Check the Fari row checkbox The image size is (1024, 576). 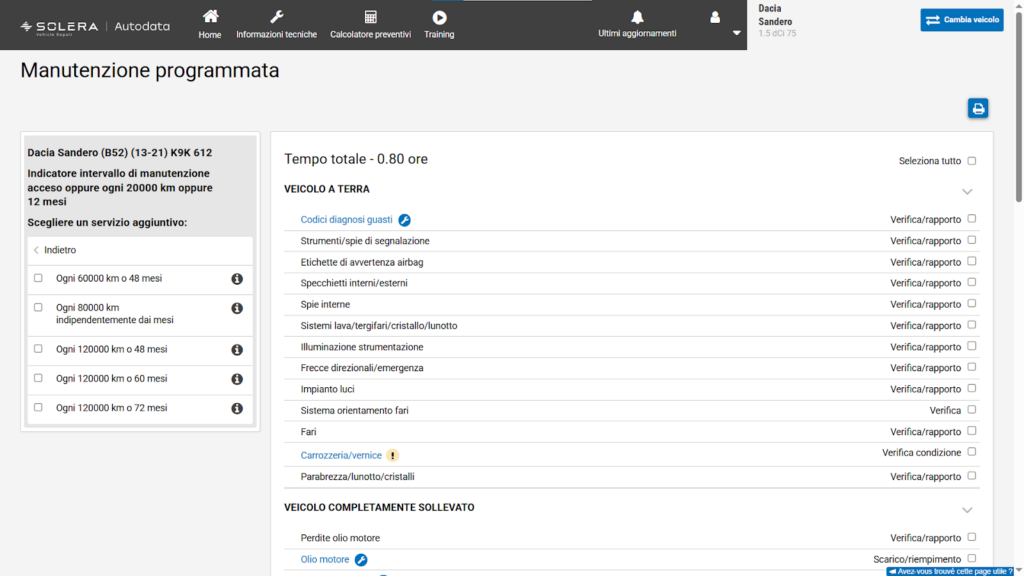point(972,431)
